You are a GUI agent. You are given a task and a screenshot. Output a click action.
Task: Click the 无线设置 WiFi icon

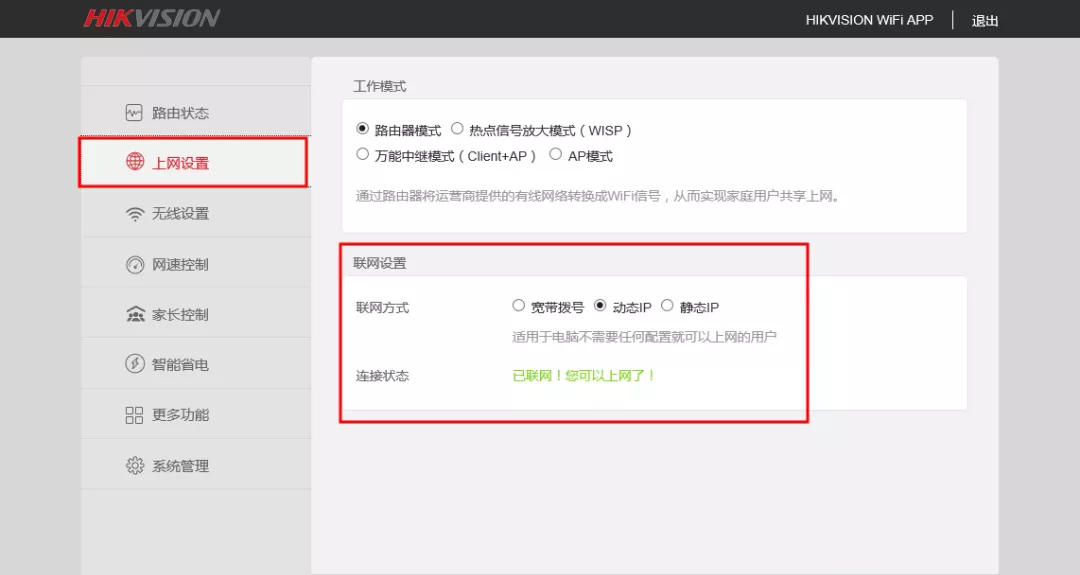pyautogui.click(x=135, y=214)
